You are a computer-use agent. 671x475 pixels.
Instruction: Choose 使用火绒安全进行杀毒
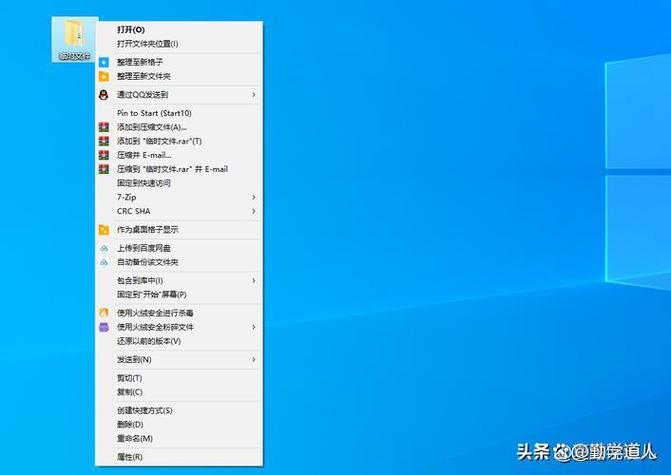coord(179,313)
